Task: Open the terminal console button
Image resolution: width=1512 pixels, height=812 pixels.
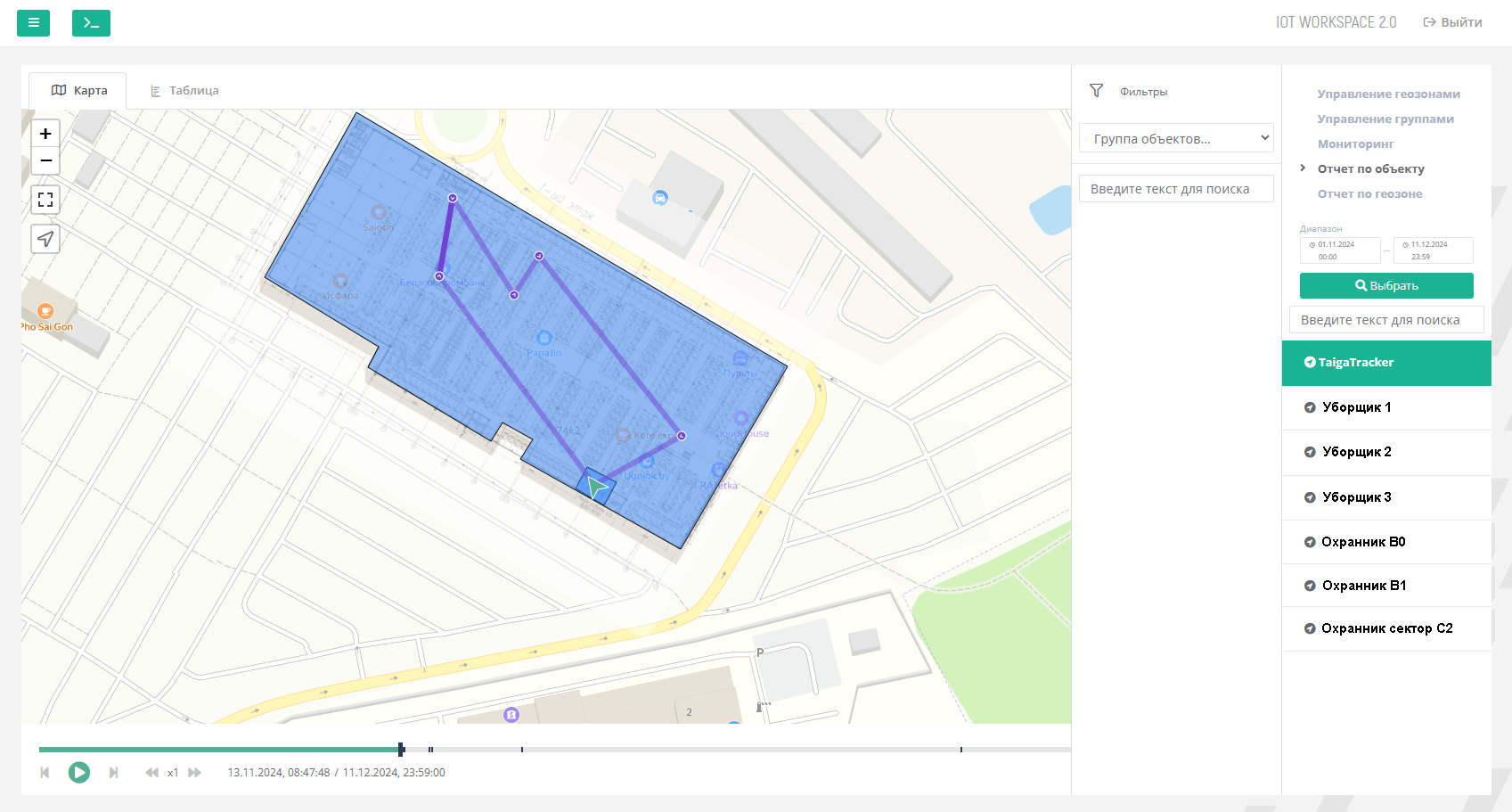Action: 91,23
